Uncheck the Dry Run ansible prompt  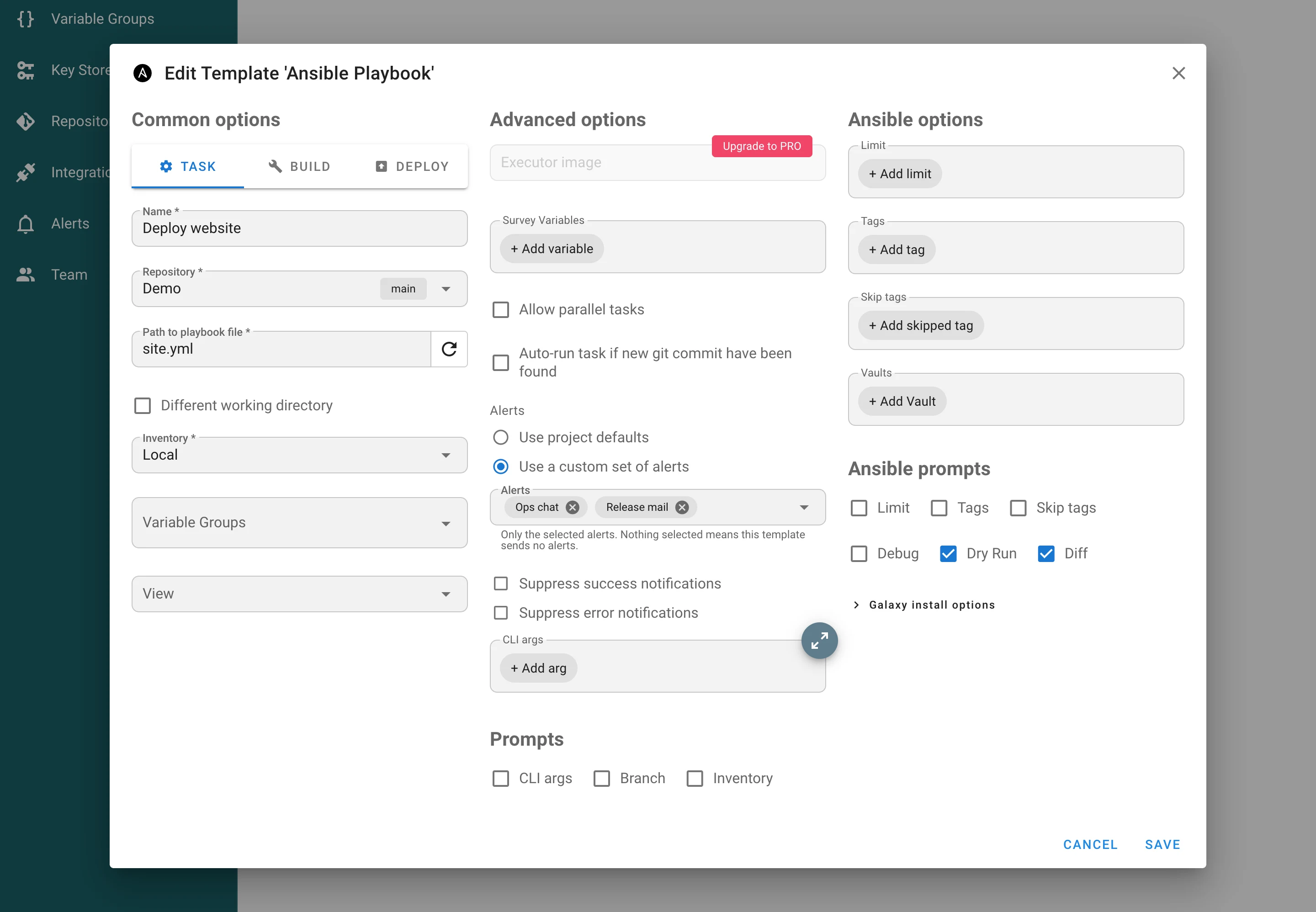tap(948, 554)
